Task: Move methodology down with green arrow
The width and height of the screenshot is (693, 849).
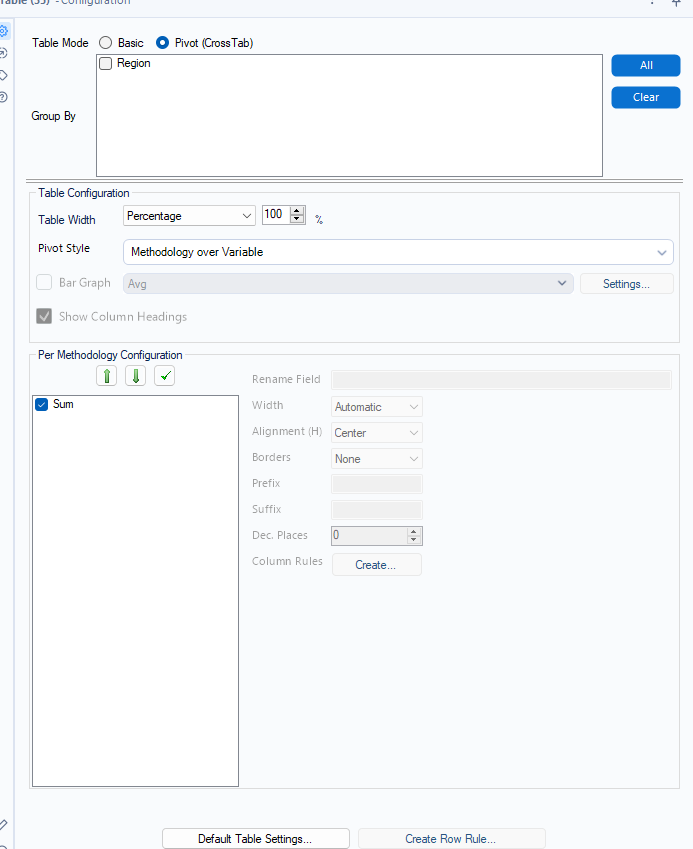Action: [135, 375]
